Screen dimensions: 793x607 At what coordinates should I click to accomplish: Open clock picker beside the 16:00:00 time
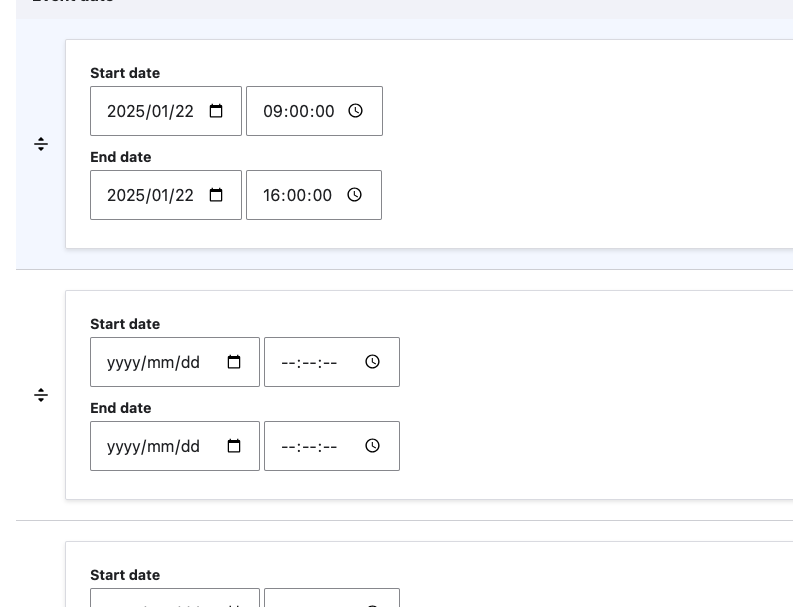355,195
